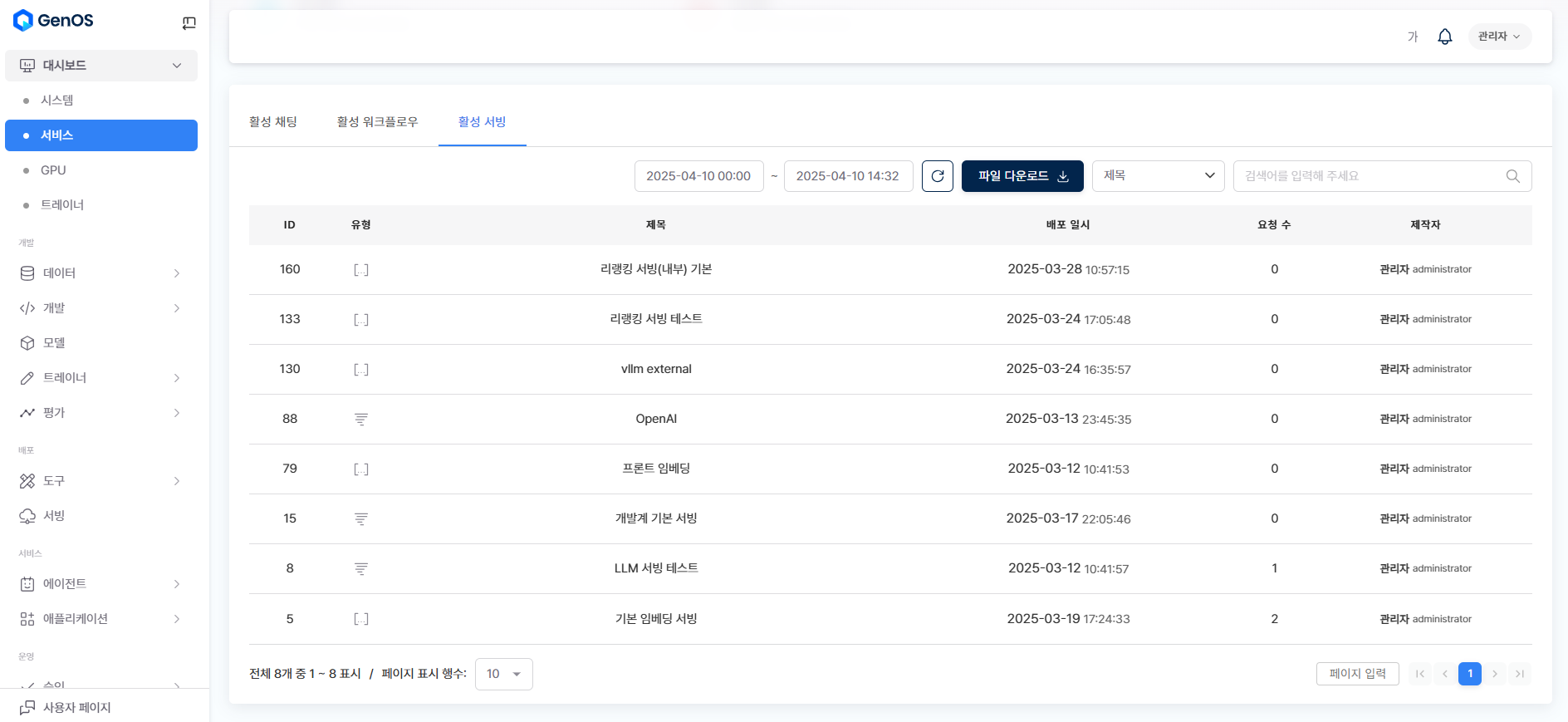Click the type icon in the OpenAI row
Image resolution: width=1568 pixels, height=722 pixels.
pos(360,420)
